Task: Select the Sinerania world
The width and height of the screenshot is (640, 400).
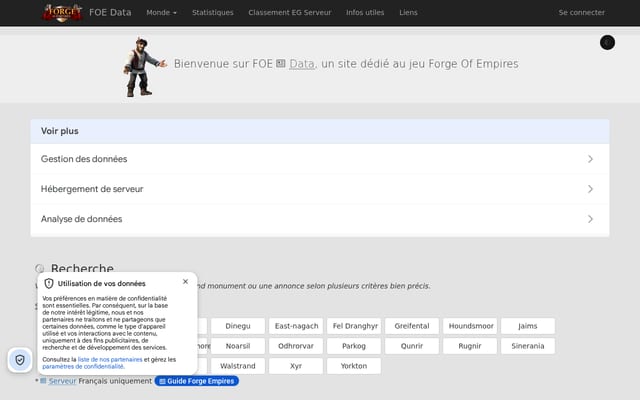Action: [x=528, y=346]
